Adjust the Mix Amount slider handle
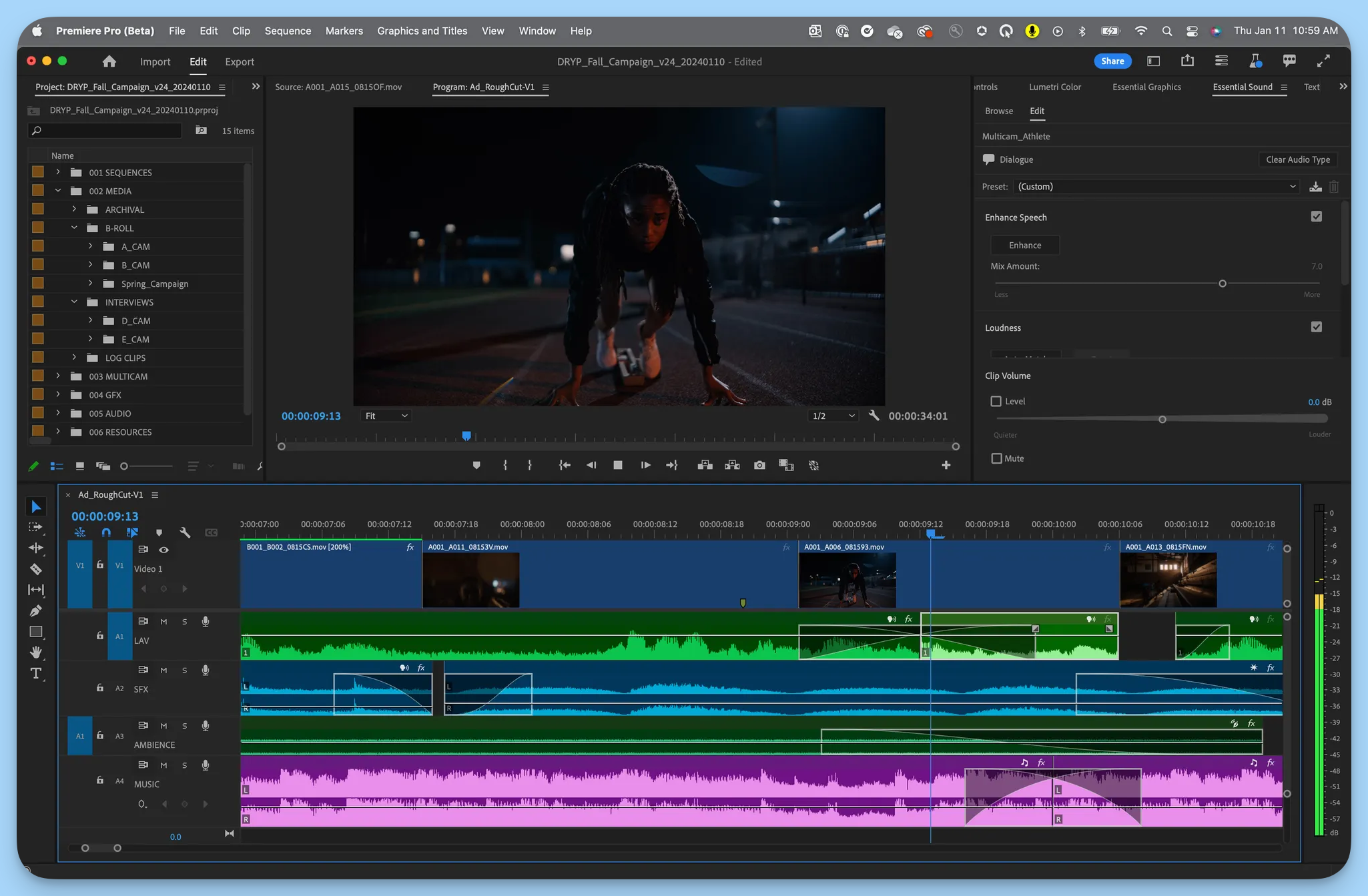Image resolution: width=1368 pixels, height=896 pixels. coord(1222,283)
